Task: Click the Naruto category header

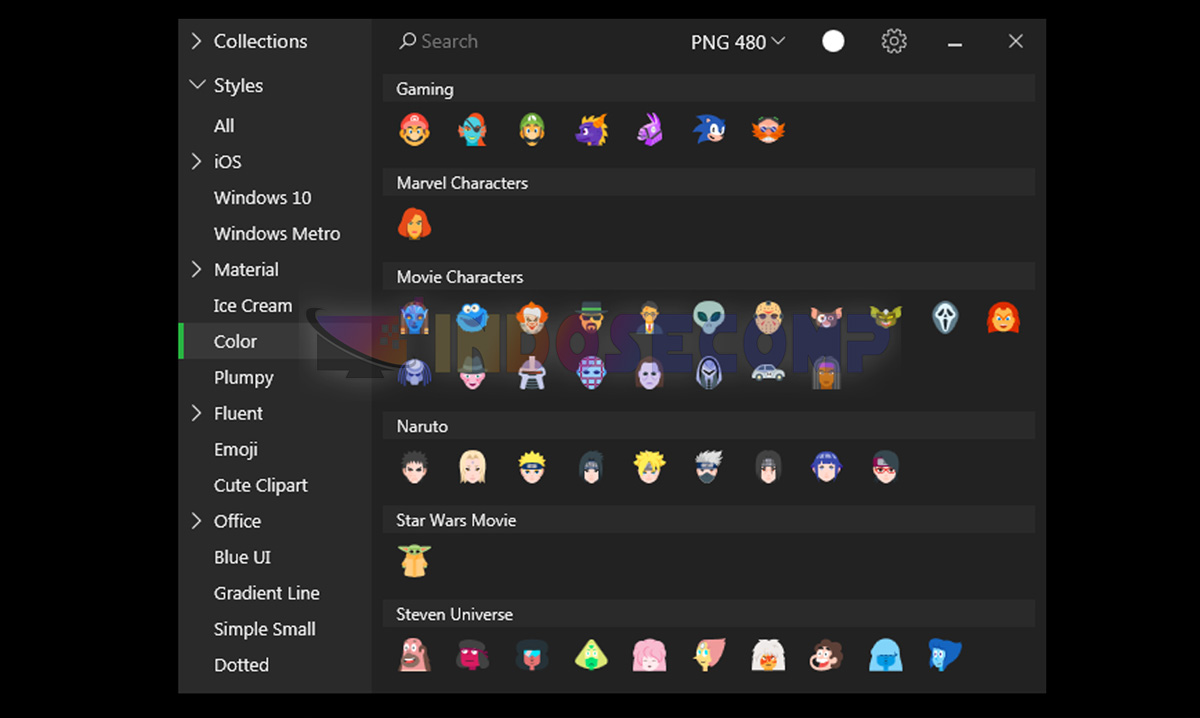Action: [709, 426]
